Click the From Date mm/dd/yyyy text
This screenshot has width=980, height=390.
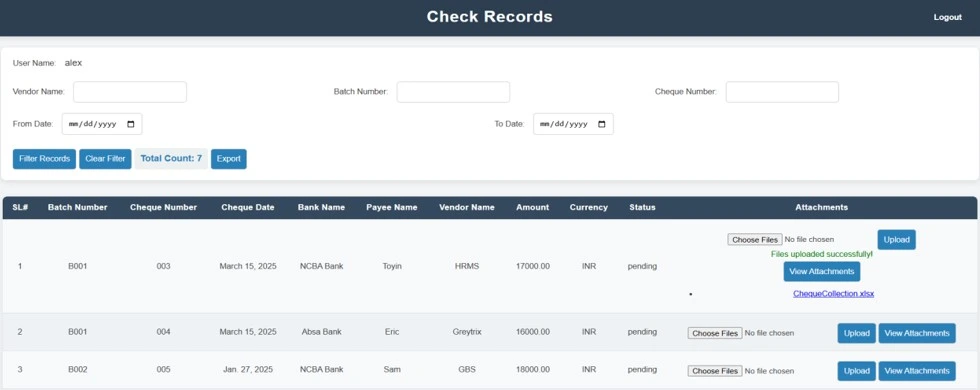92,124
